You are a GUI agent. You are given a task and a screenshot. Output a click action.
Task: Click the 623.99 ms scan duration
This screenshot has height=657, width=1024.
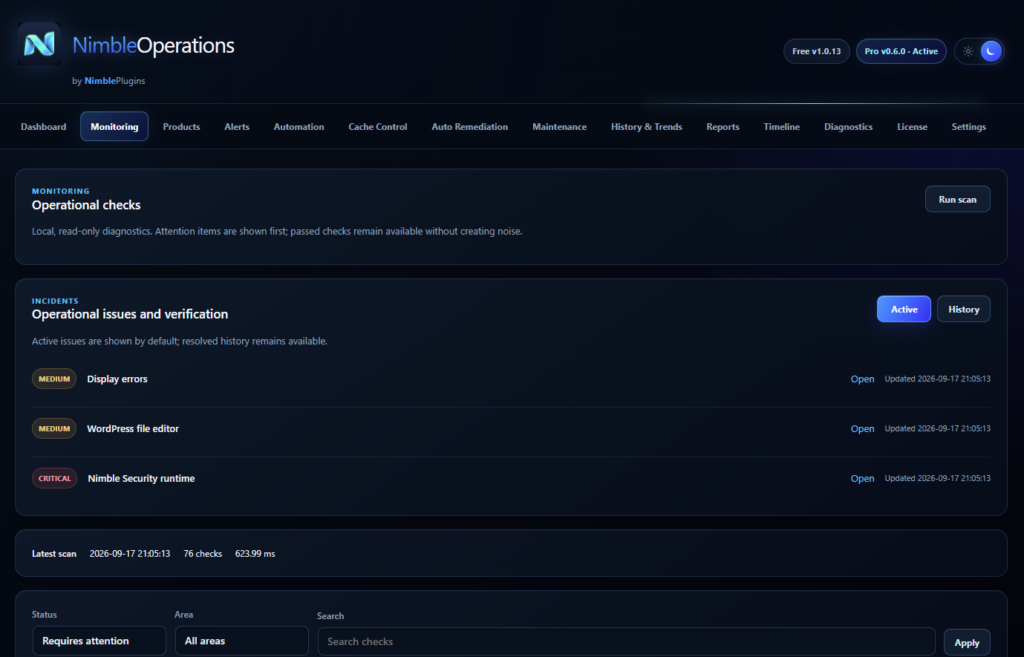tap(255, 553)
